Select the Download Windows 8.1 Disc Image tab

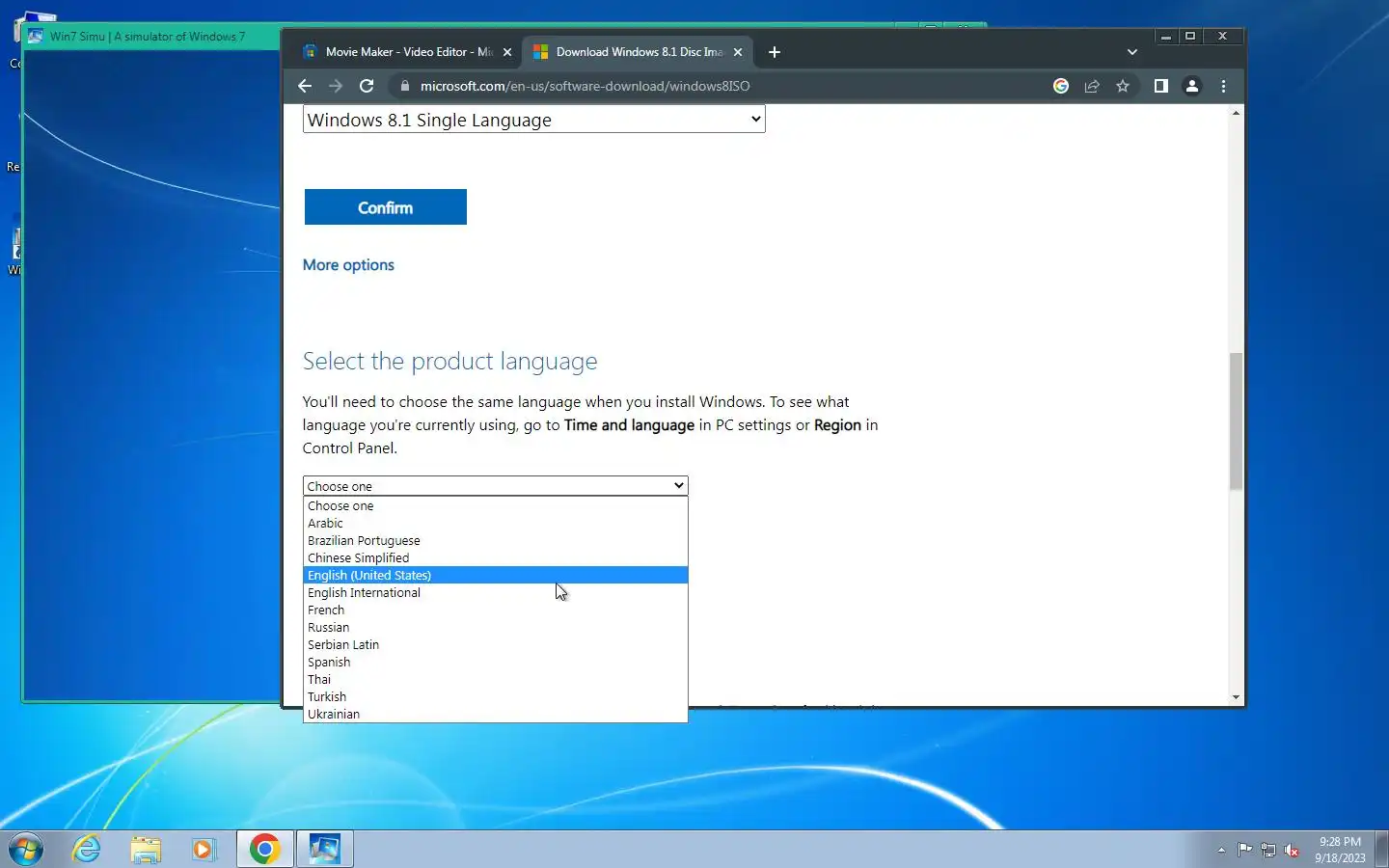[637, 52]
